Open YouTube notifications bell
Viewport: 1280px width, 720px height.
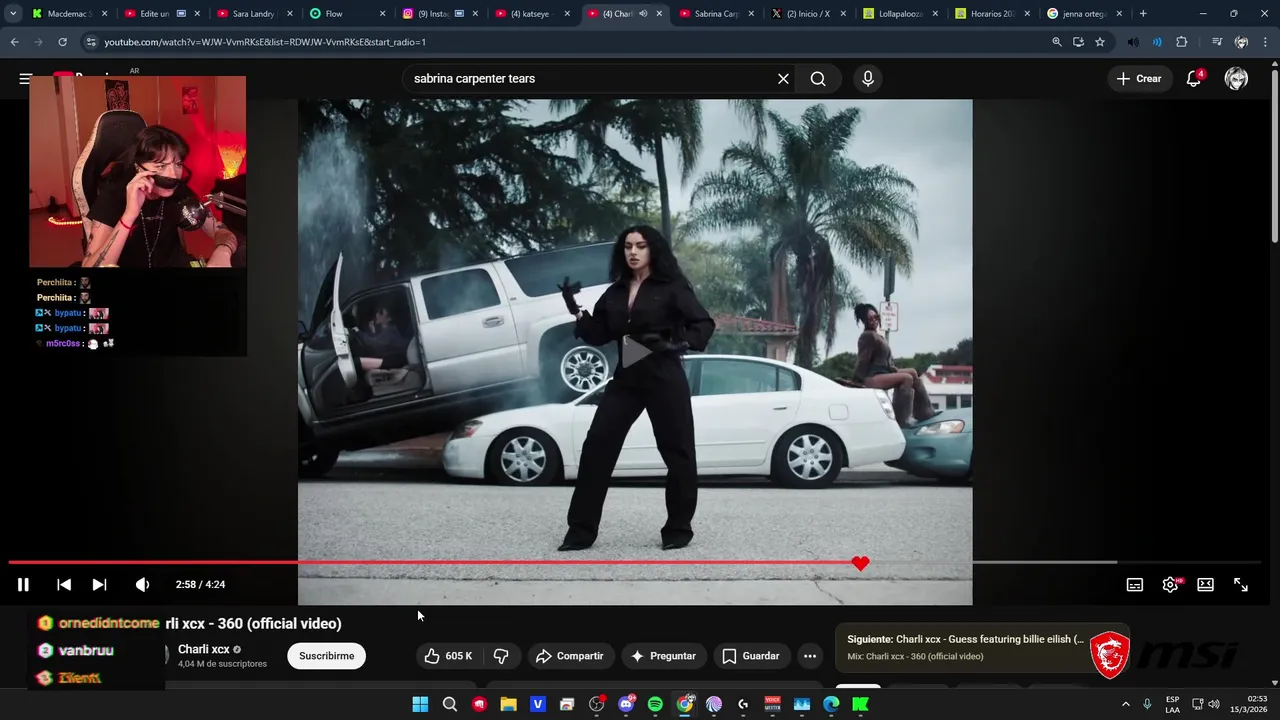pos(1194,79)
